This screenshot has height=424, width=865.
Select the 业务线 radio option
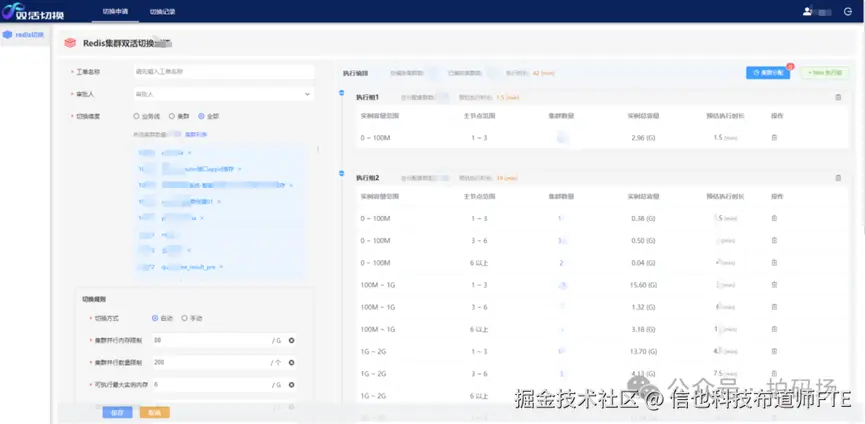(146, 116)
